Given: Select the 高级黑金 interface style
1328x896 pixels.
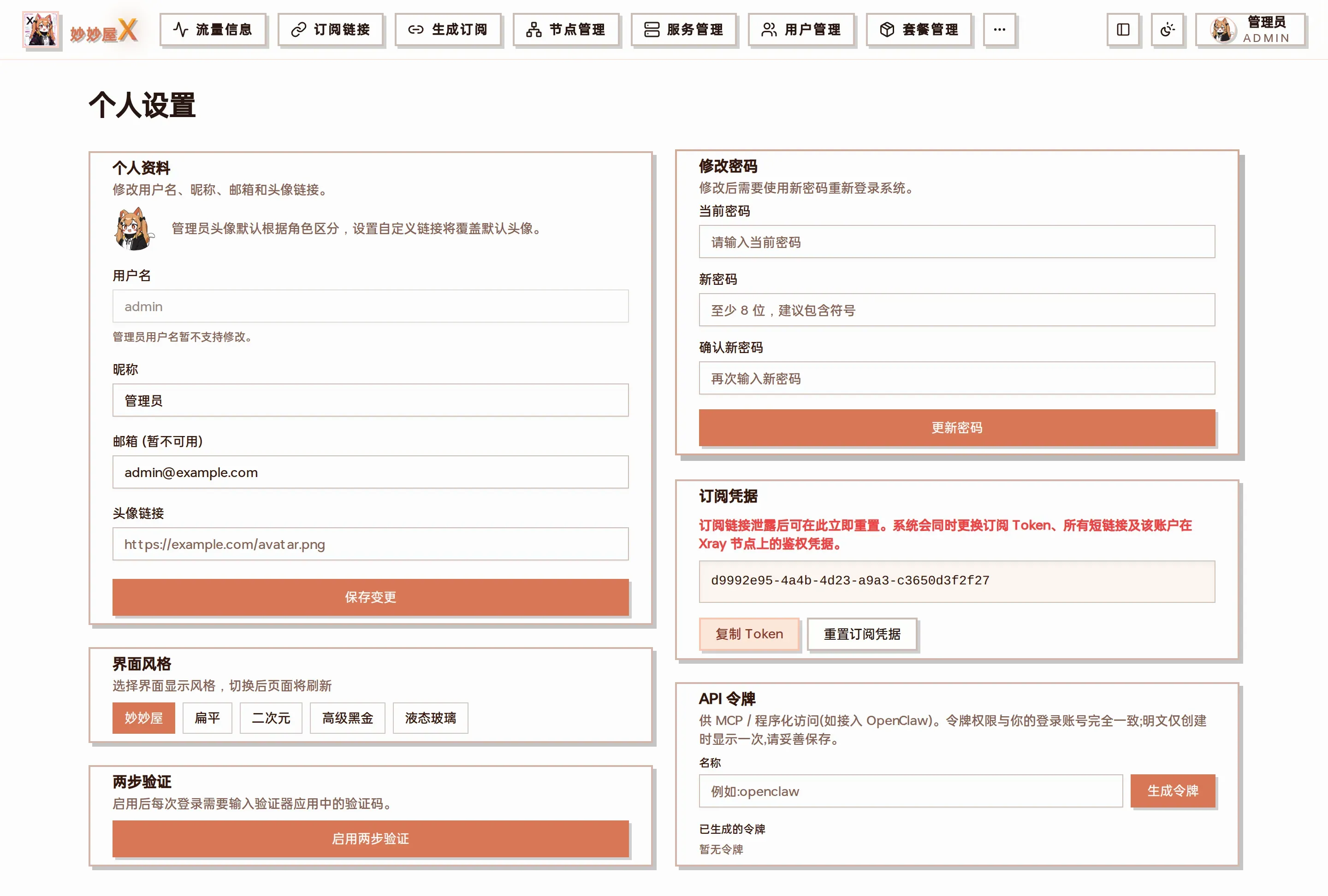Looking at the screenshot, I should (347, 719).
